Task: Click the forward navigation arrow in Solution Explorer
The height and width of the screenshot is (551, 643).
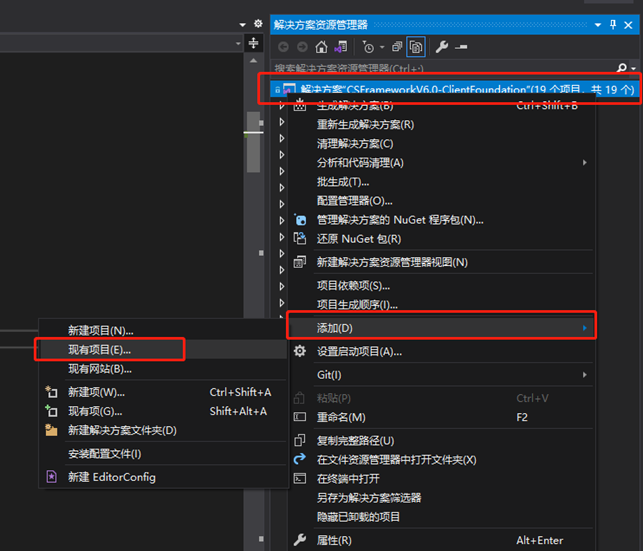Action: [x=302, y=47]
